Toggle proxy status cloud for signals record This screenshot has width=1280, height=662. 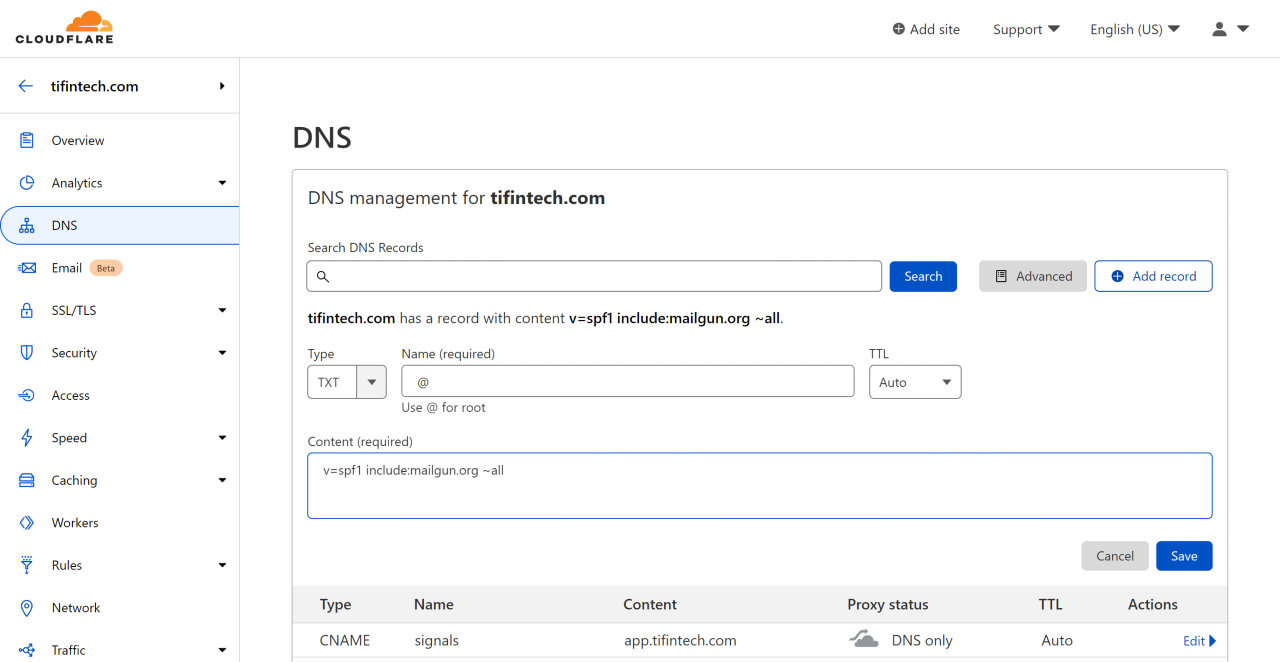click(864, 640)
